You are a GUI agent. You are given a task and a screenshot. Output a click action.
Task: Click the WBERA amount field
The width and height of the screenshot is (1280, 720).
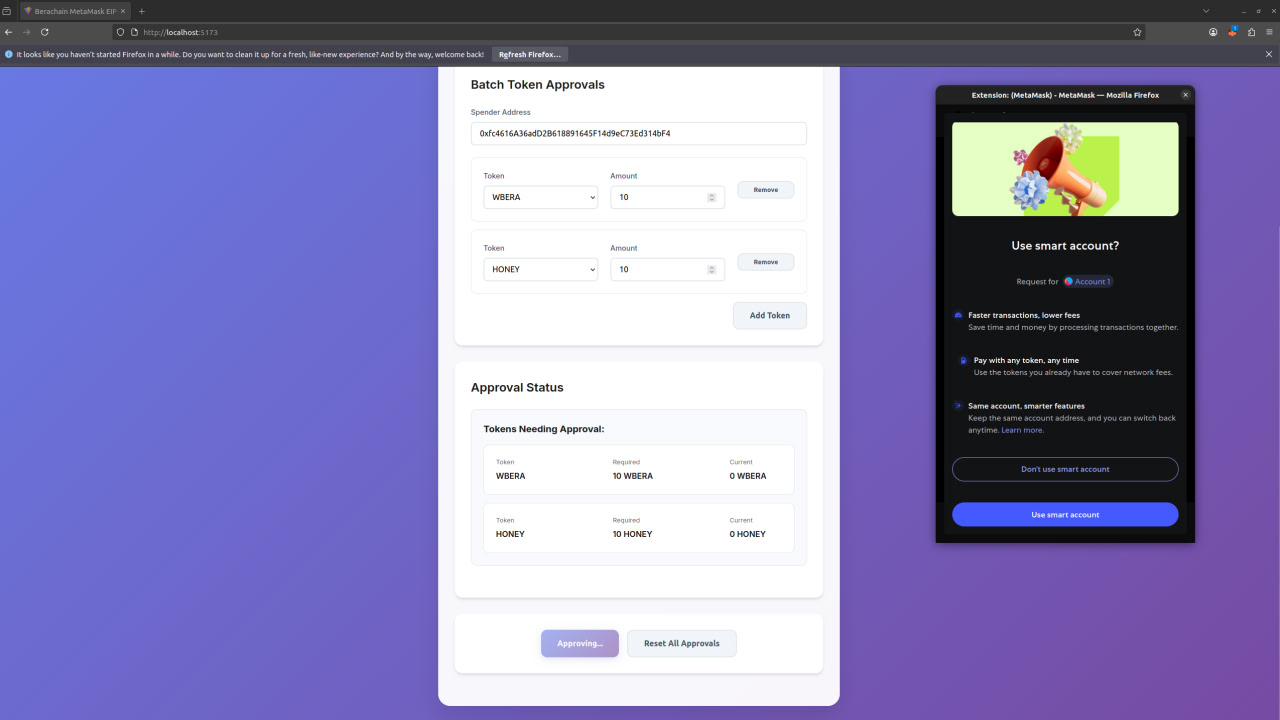(x=667, y=197)
